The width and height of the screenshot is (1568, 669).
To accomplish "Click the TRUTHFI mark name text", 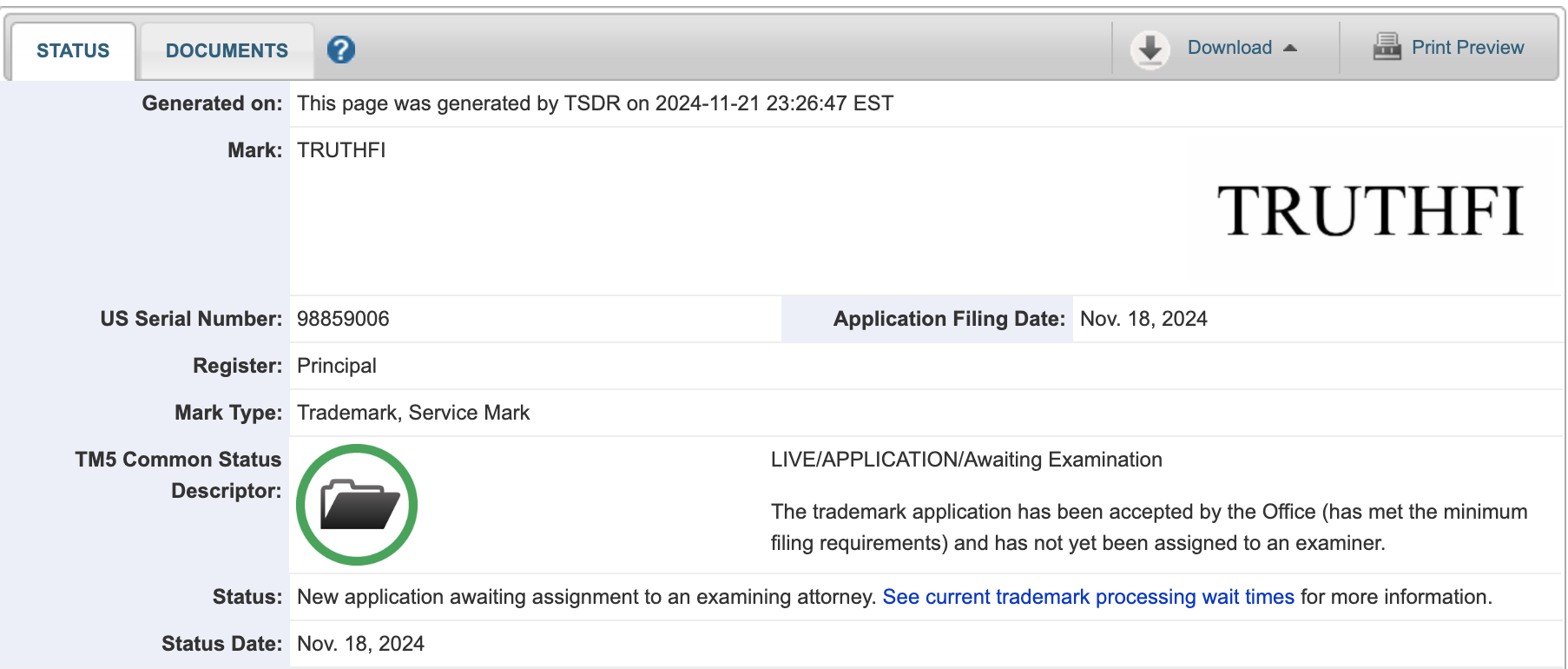I will coord(341,150).
